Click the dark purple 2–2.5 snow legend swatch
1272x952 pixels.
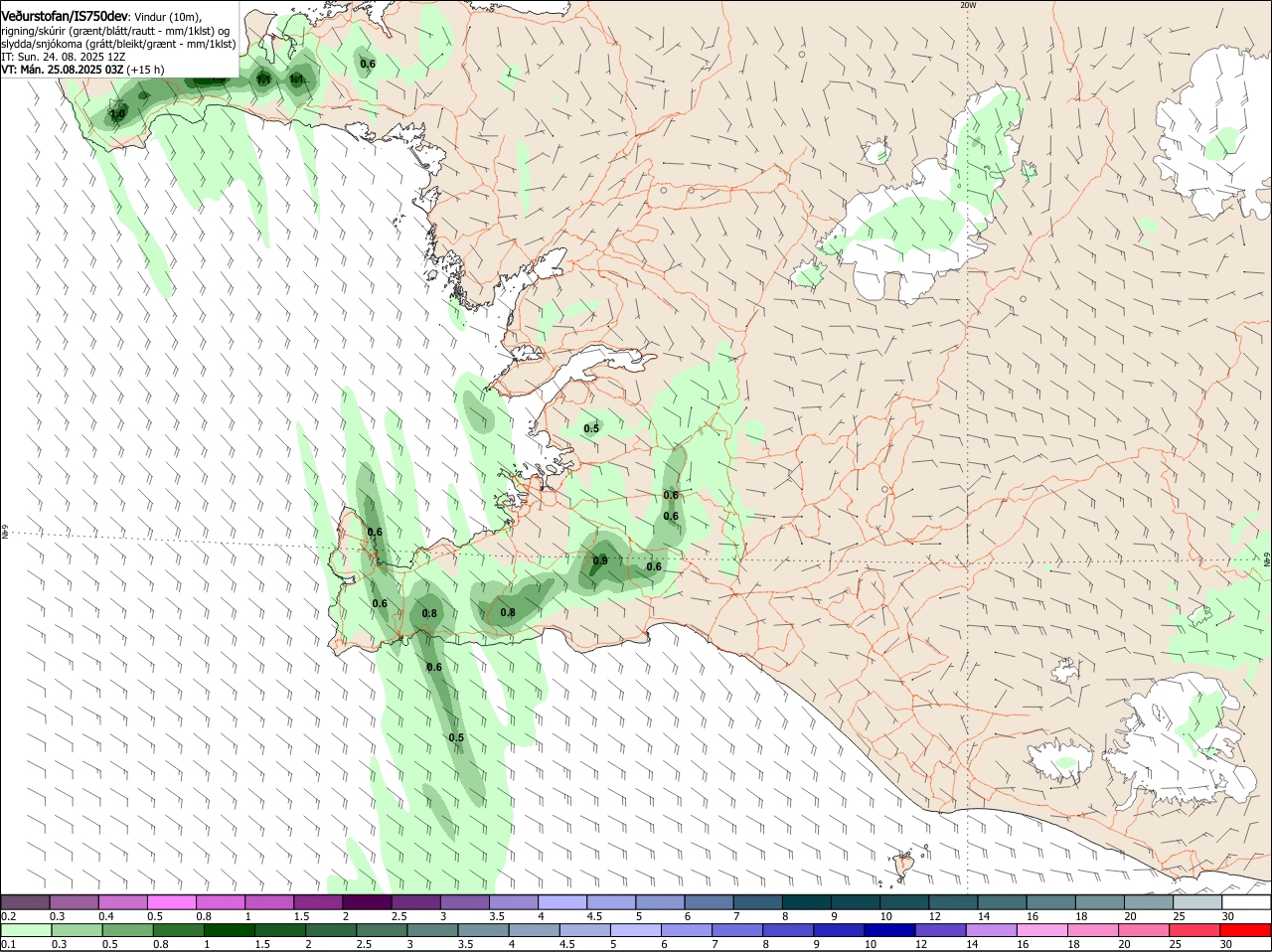pyautogui.click(x=368, y=902)
